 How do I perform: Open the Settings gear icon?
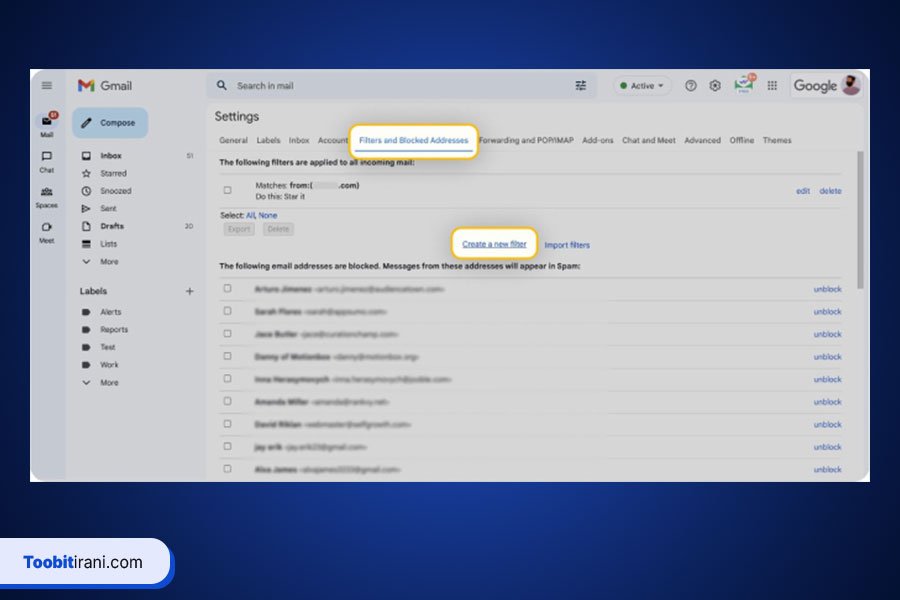point(715,86)
